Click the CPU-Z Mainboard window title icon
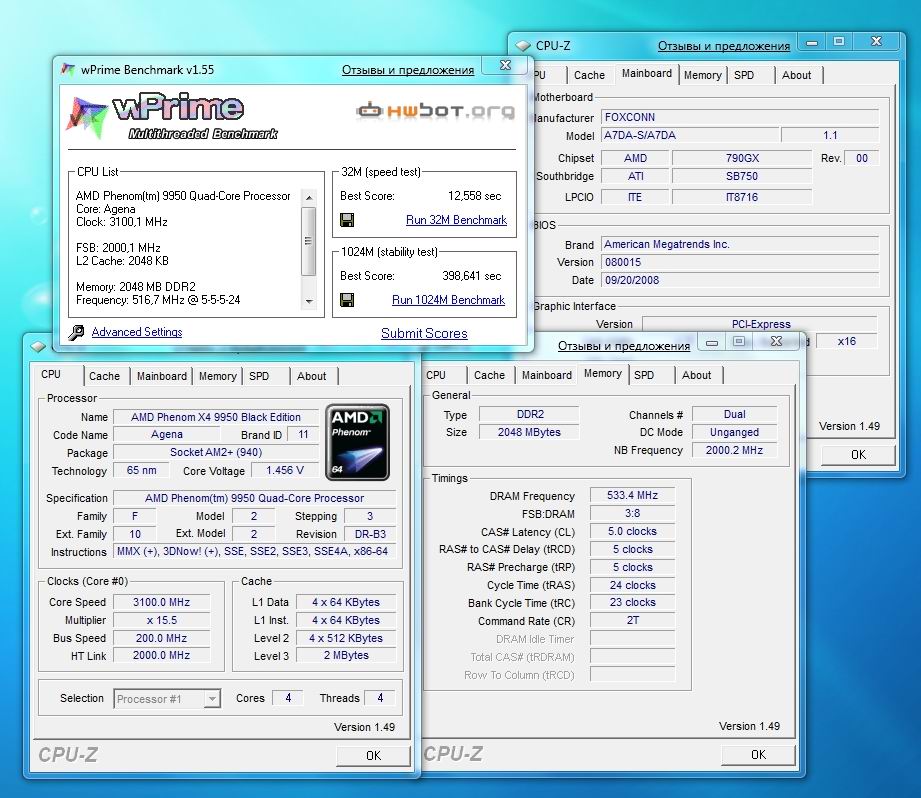This screenshot has width=921, height=798. [523, 45]
